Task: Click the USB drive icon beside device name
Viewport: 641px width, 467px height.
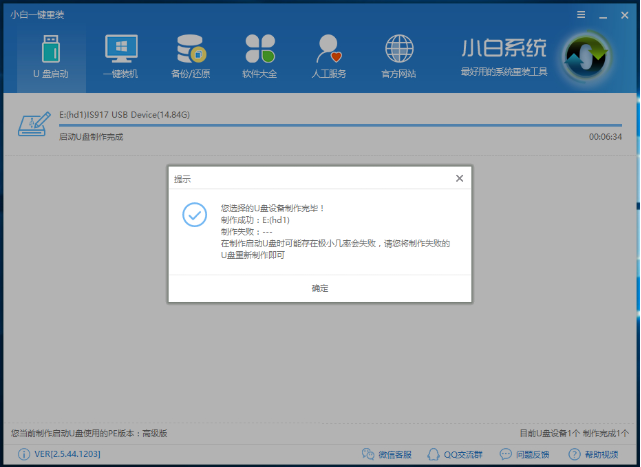Action: coord(34,124)
